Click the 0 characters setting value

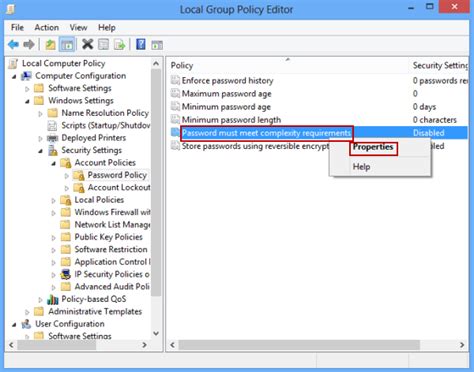coord(434,120)
